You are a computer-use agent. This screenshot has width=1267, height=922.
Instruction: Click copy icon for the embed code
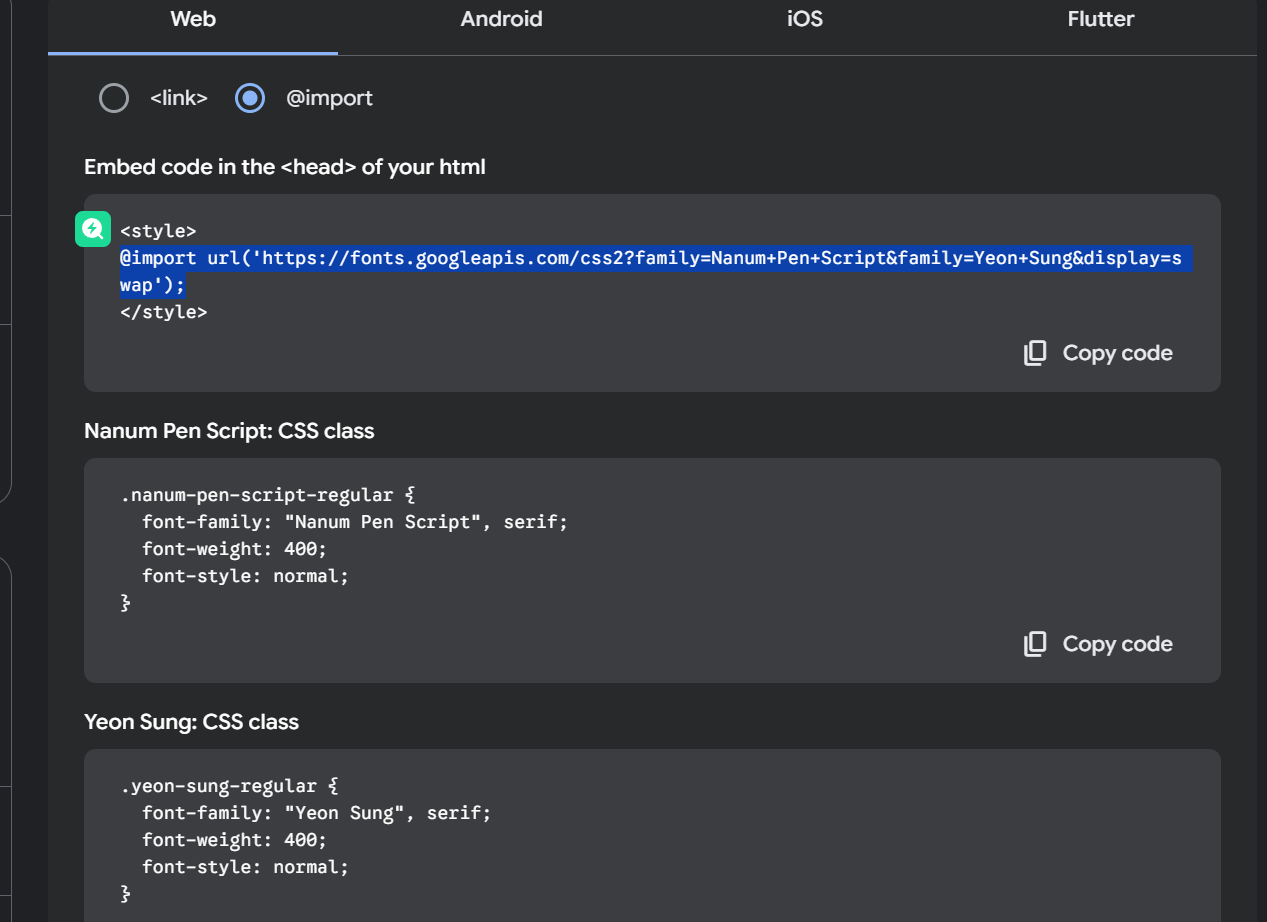pos(1035,353)
